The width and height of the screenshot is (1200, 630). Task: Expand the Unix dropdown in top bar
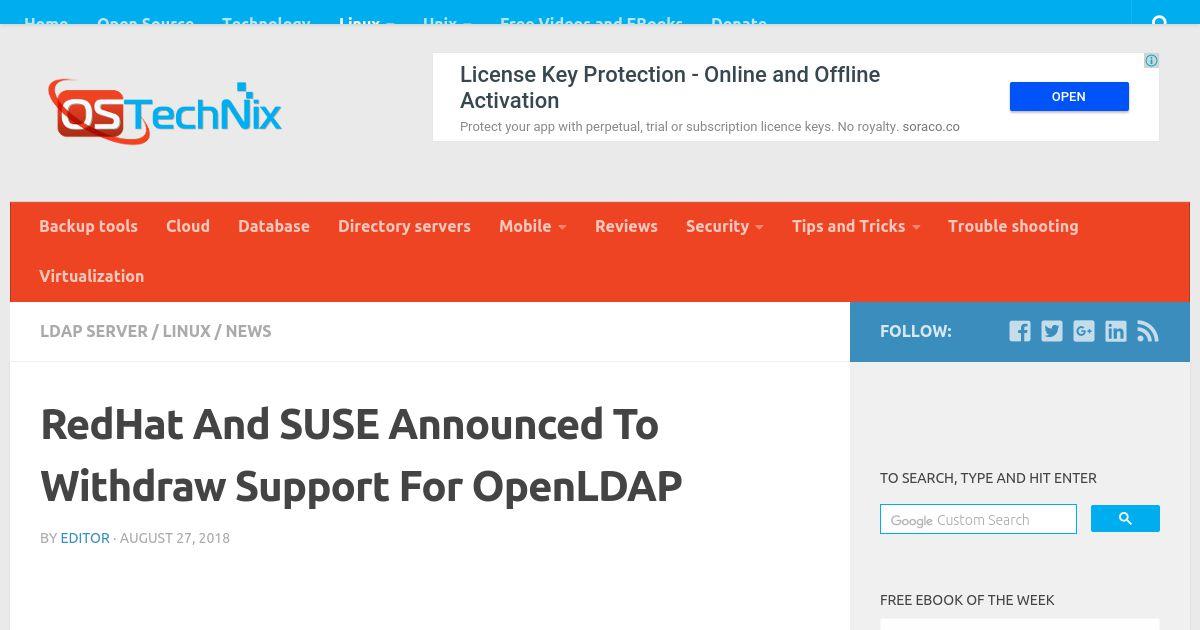[x=447, y=22]
